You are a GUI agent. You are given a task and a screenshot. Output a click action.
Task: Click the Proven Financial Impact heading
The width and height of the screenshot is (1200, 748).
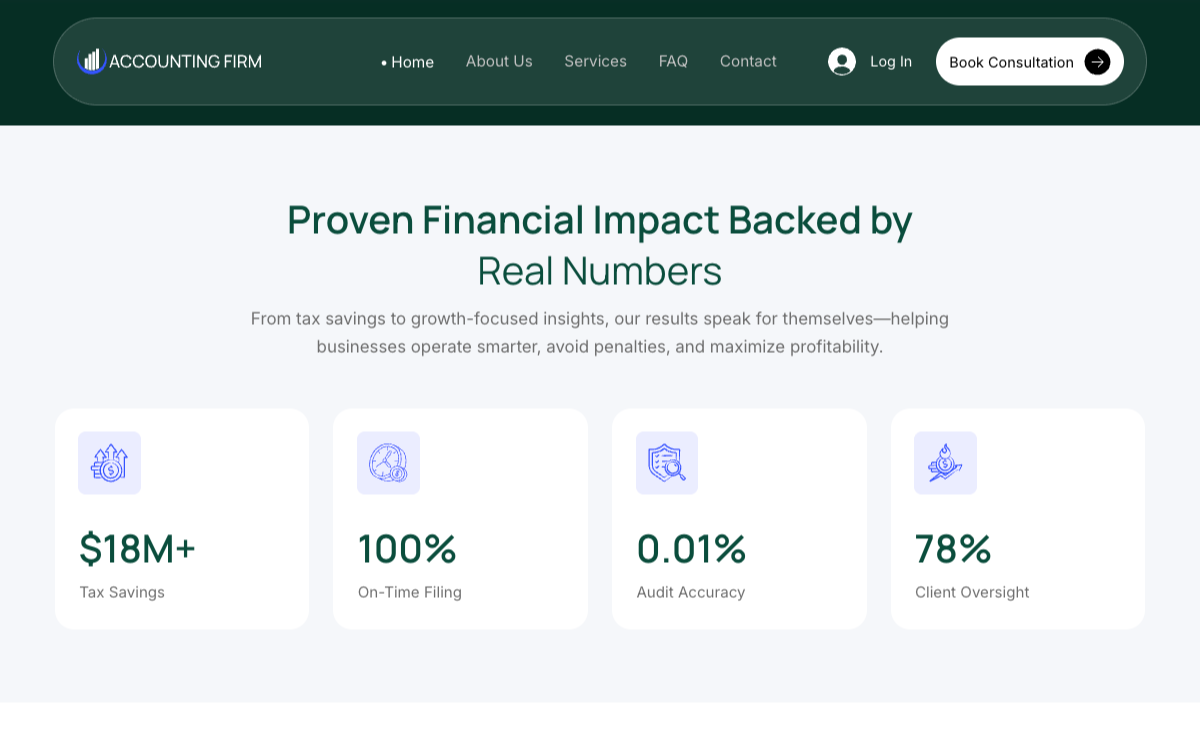tap(599, 245)
